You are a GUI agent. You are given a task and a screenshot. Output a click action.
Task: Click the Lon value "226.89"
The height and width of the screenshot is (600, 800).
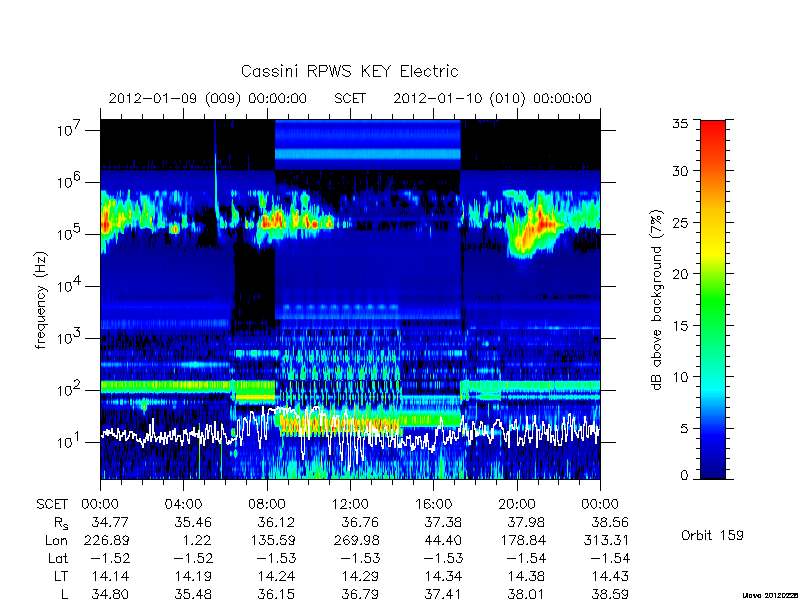(106, 540)
